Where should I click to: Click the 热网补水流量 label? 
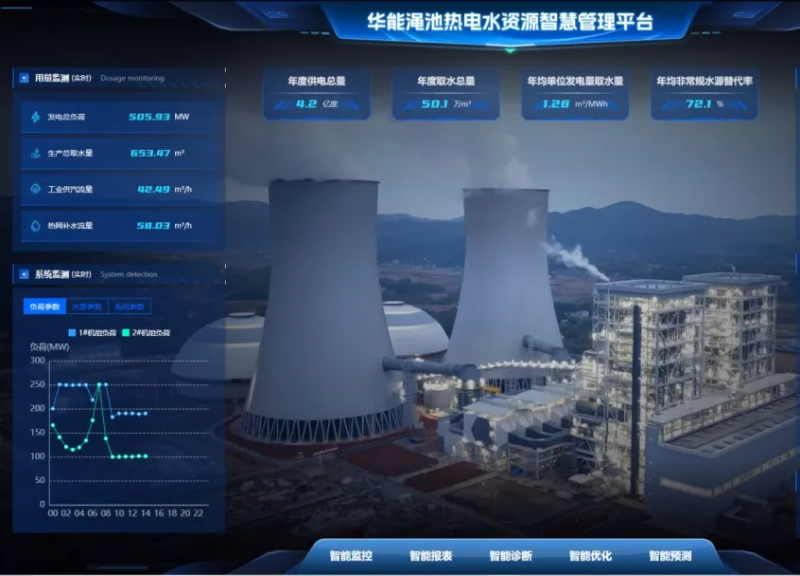70,226
